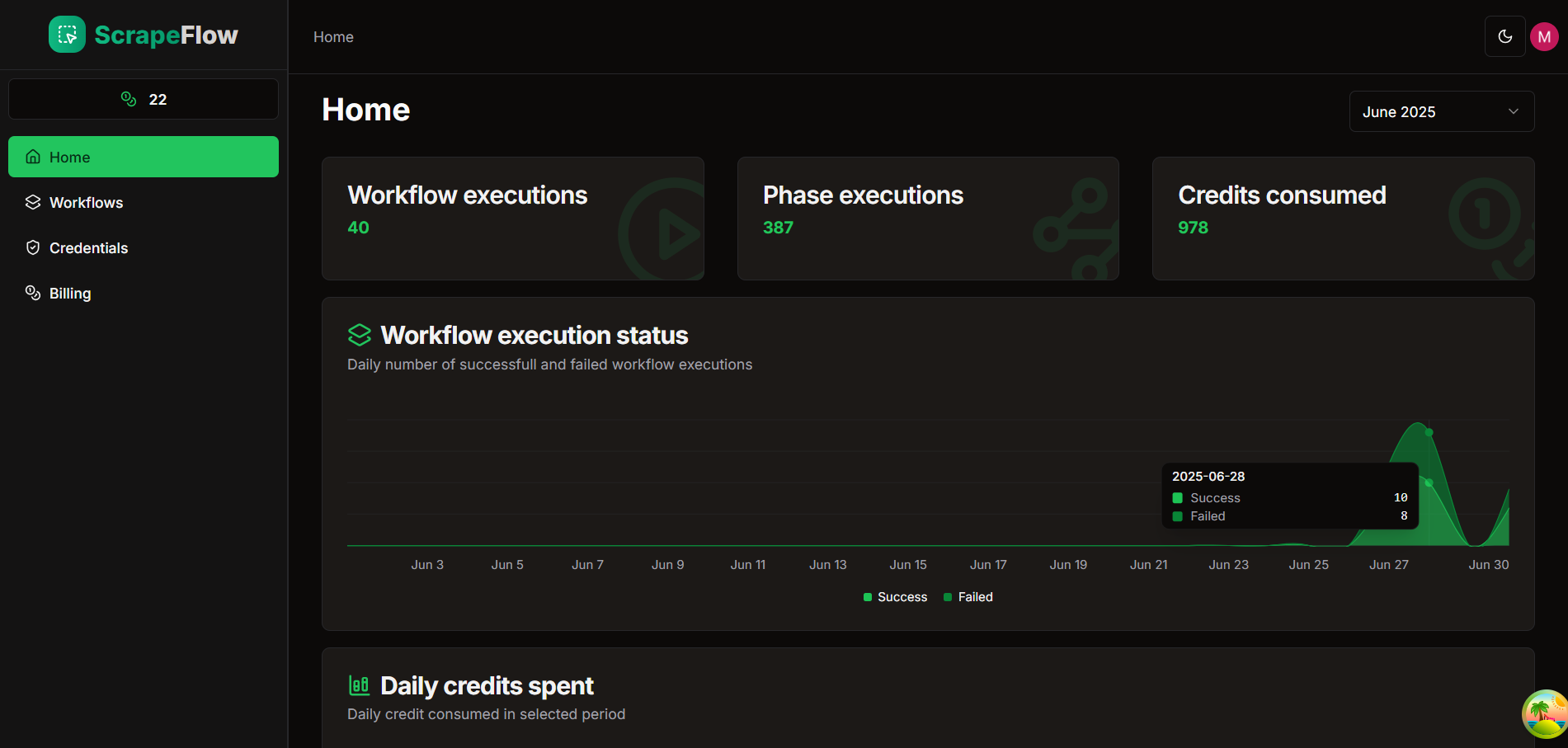
Task: Click the Workflow executions stat card
Action: (512, 219)
